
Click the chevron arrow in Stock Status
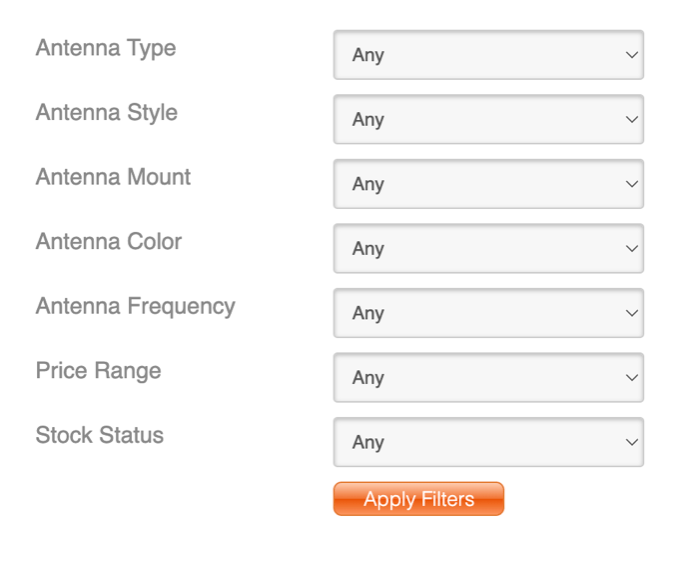[x=631, y=442]
